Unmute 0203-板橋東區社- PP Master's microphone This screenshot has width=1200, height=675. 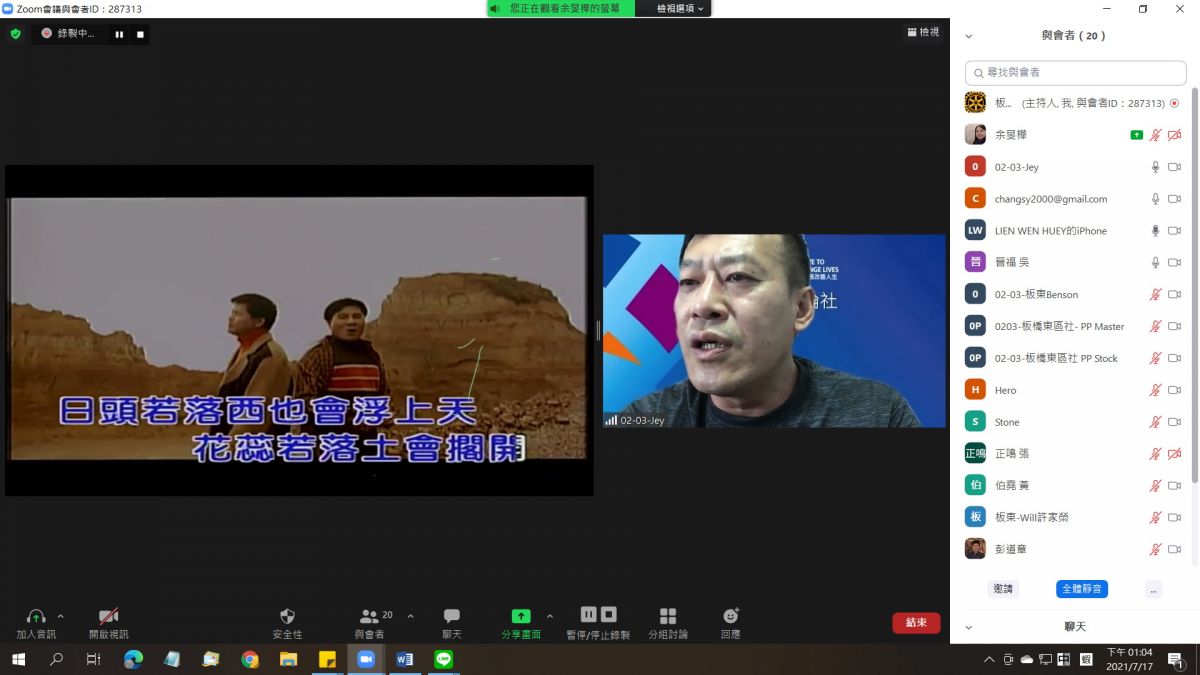[x=1155, y=326]
